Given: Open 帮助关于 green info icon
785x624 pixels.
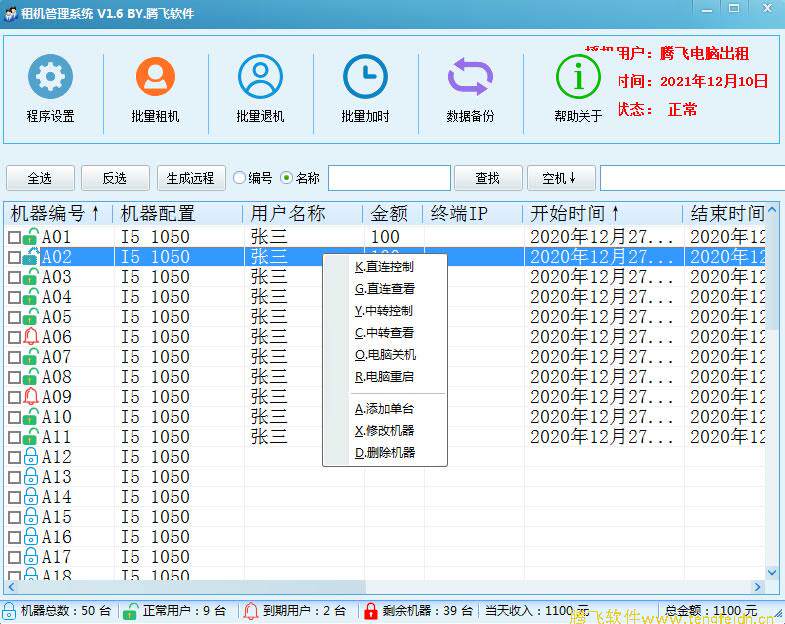Looking at the screenshot, I should pyautogui.click(x=578, y=76).
